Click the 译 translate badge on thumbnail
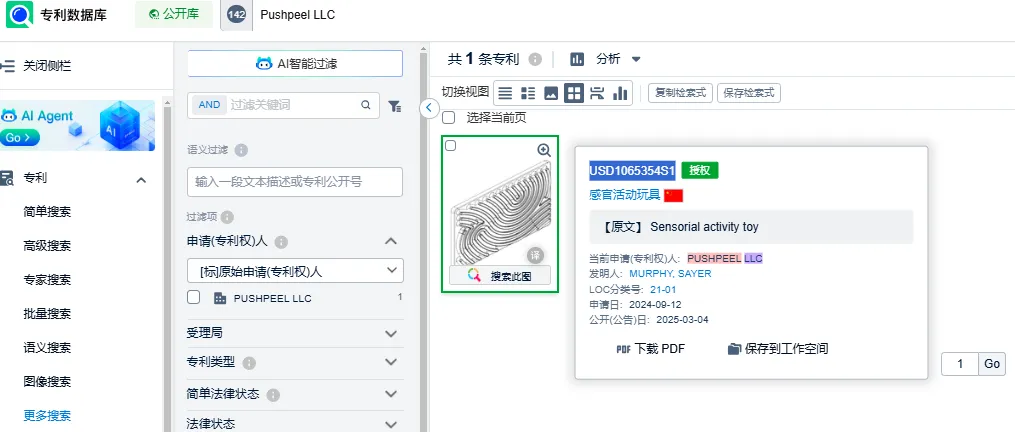This screenshot has width=1015, height=432. coord(536,255)
